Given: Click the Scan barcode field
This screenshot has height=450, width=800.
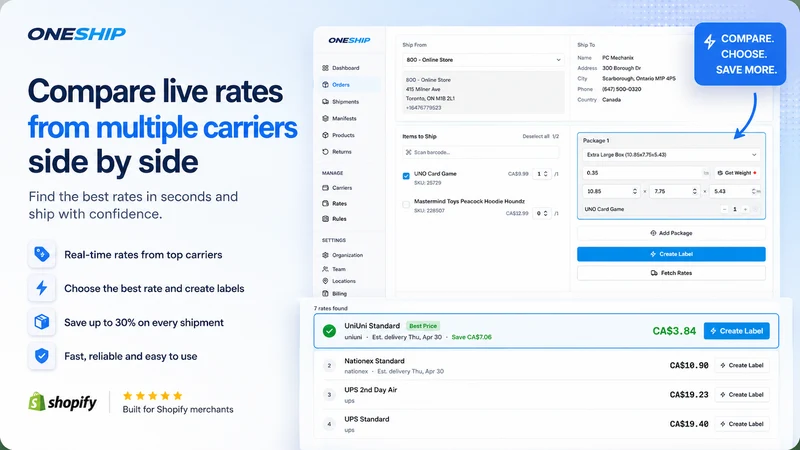Looking at the screenshot, I should click(x=480, y=152).
